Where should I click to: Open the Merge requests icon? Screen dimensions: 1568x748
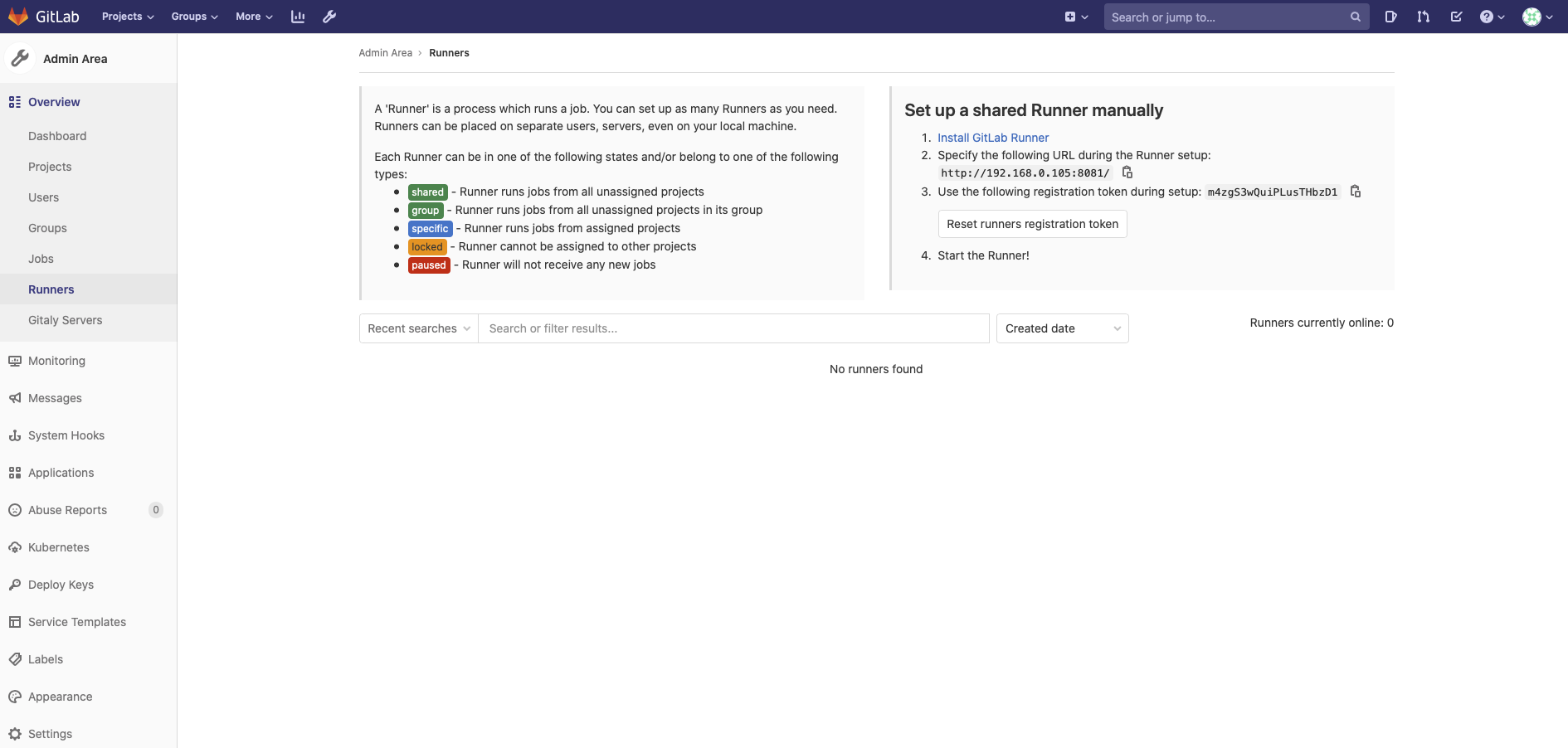tap(1424, 17)
